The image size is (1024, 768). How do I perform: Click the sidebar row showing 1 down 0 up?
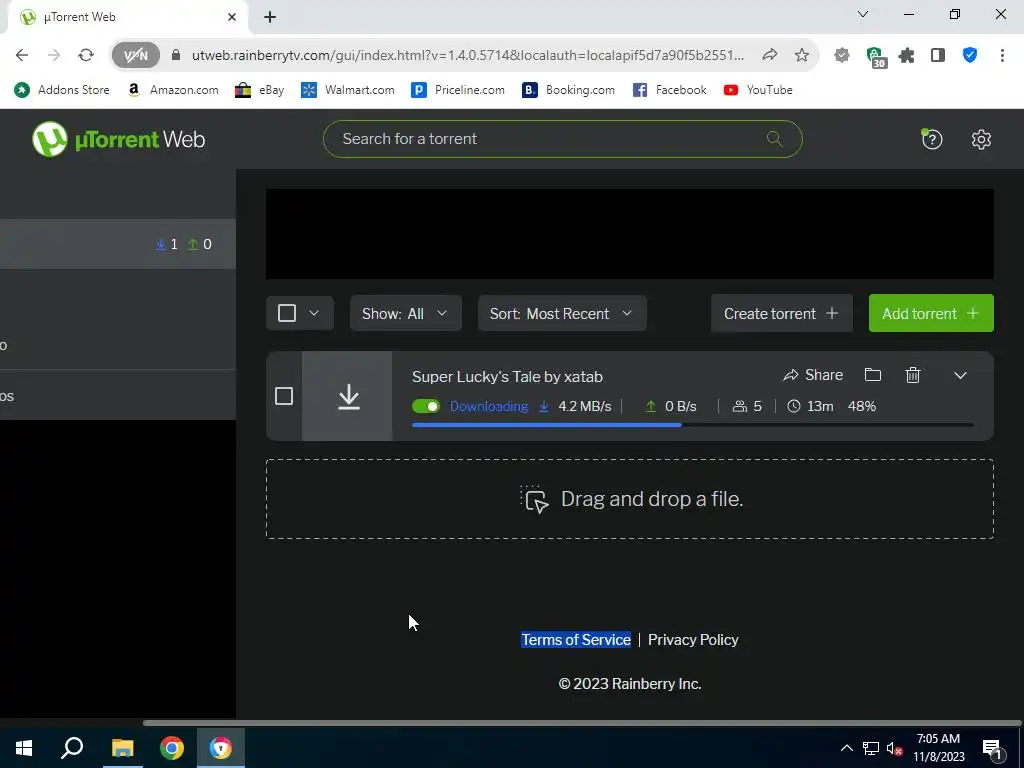(x=118, y=244)
